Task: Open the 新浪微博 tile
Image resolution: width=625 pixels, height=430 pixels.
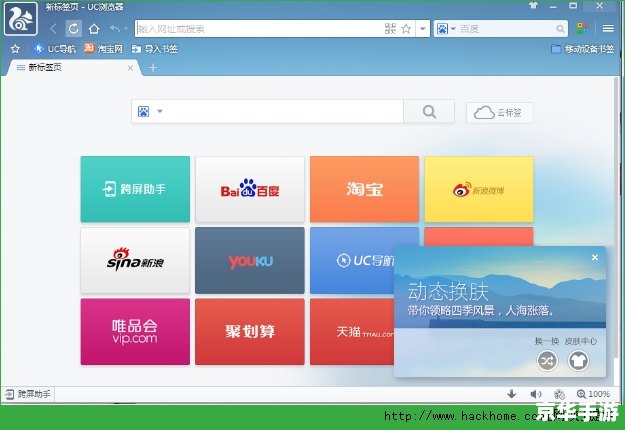Action: point(479,189)
